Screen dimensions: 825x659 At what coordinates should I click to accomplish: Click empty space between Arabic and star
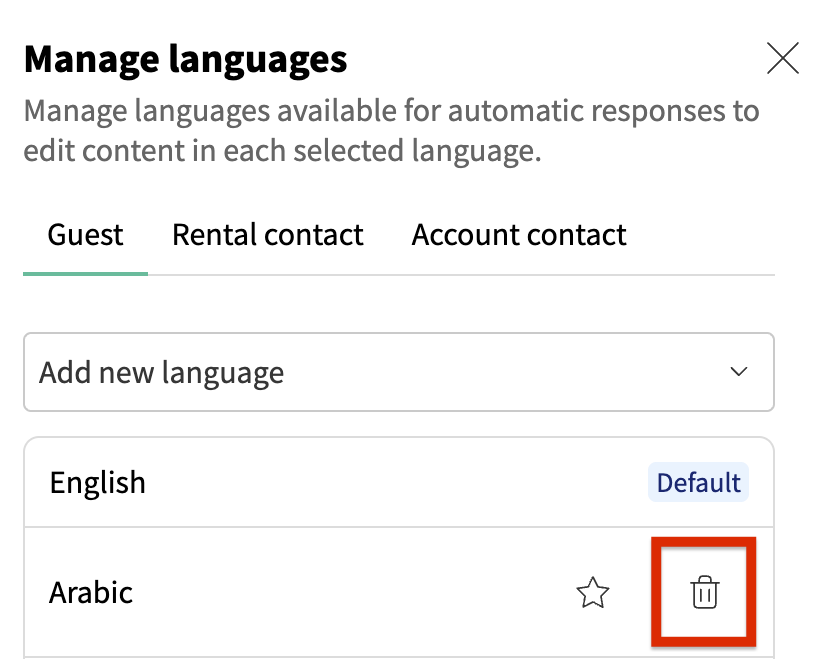tap(350, 593)
